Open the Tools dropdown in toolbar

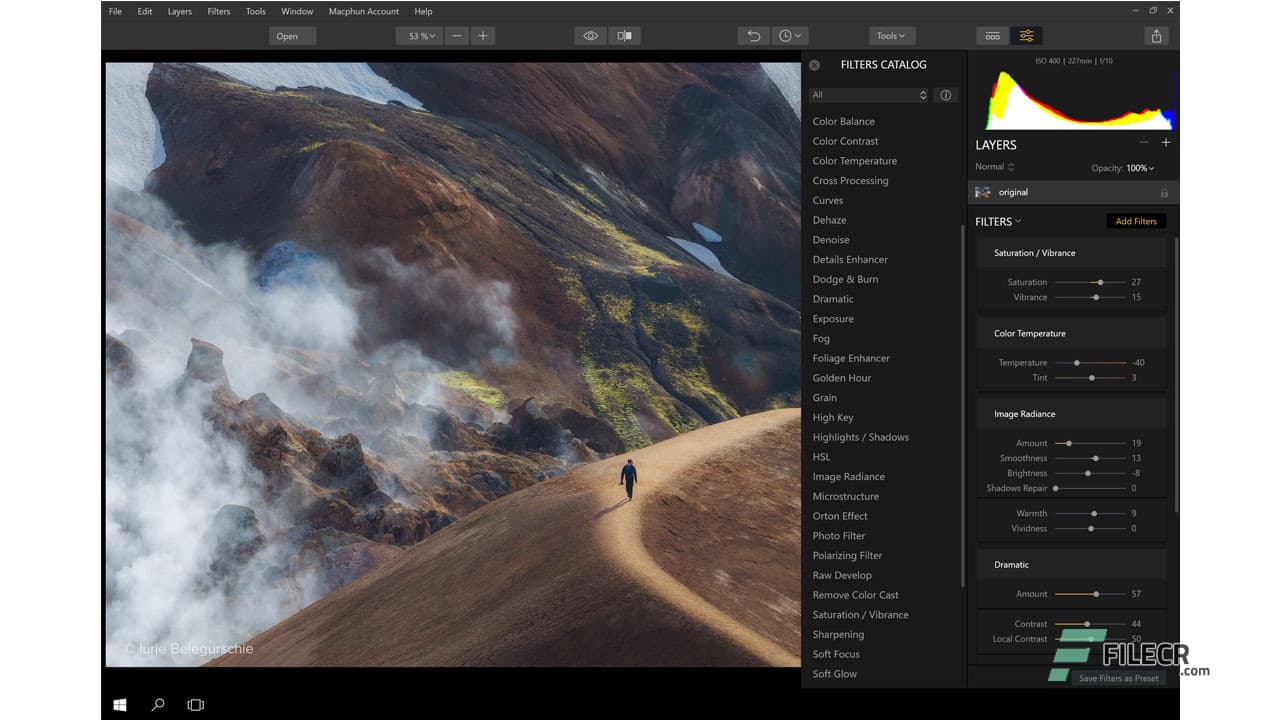pyautogui.click(x=890, y=35)
